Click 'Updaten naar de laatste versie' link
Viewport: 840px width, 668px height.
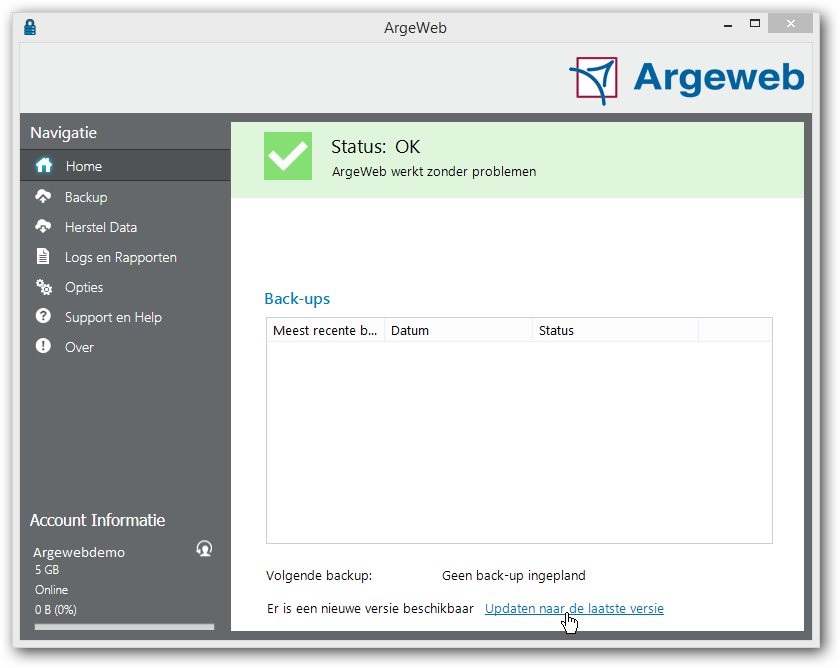(x=574, y=609)
